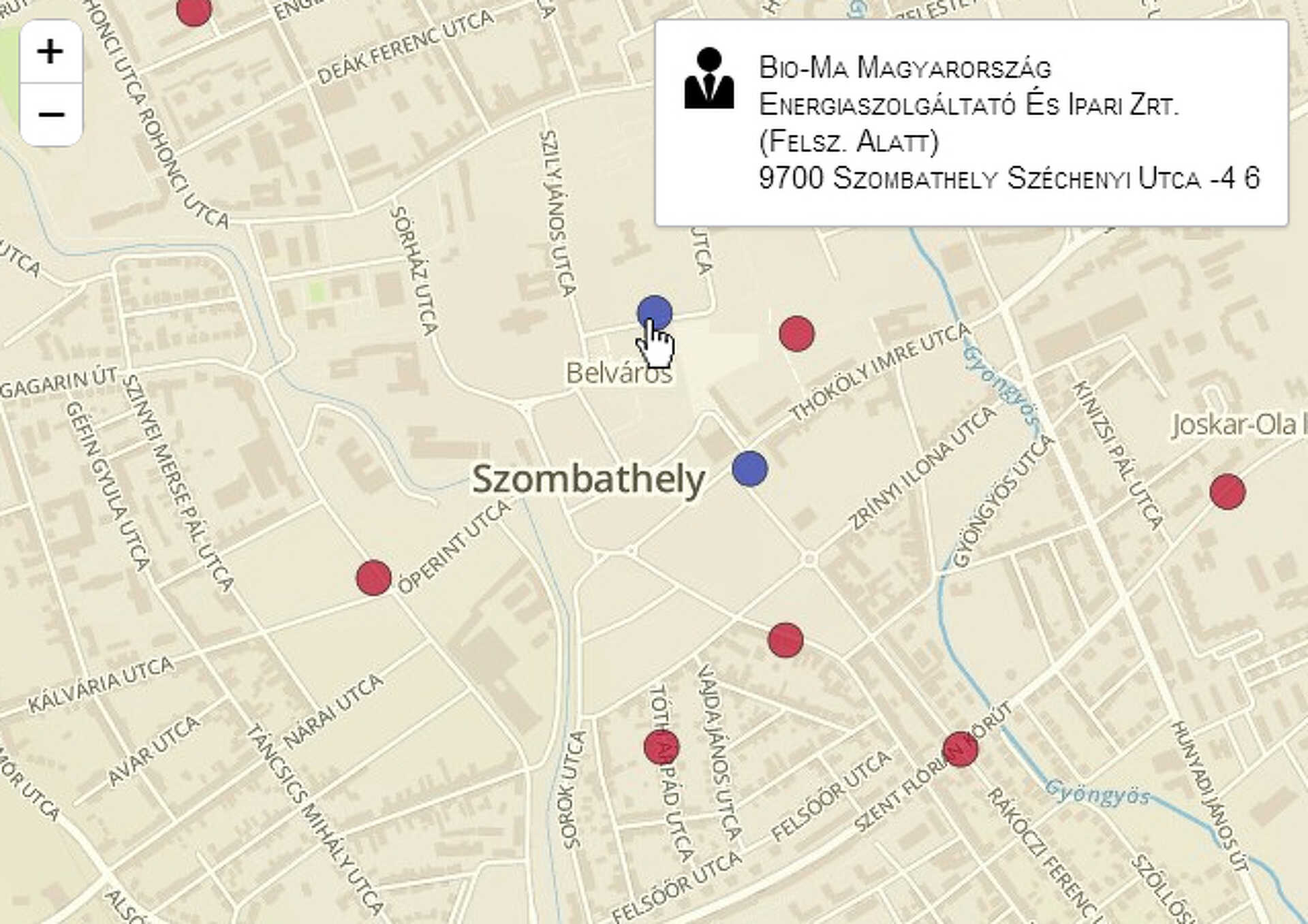Select the blue marker beside Szombathely label
This screenshot has width=1308, height=924.
[x=750, y=468]
